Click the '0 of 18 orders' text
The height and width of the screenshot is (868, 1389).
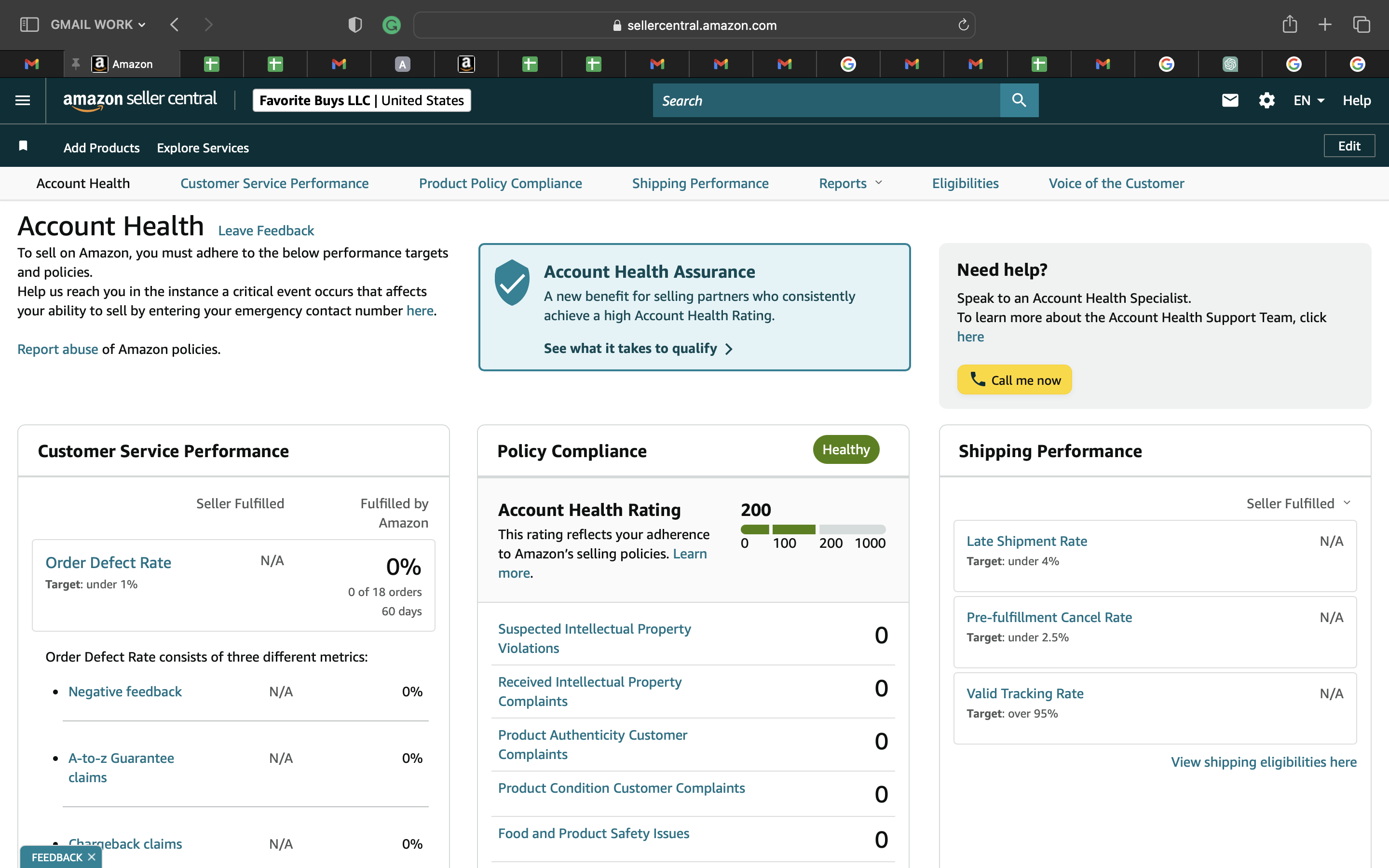(384, 592)
